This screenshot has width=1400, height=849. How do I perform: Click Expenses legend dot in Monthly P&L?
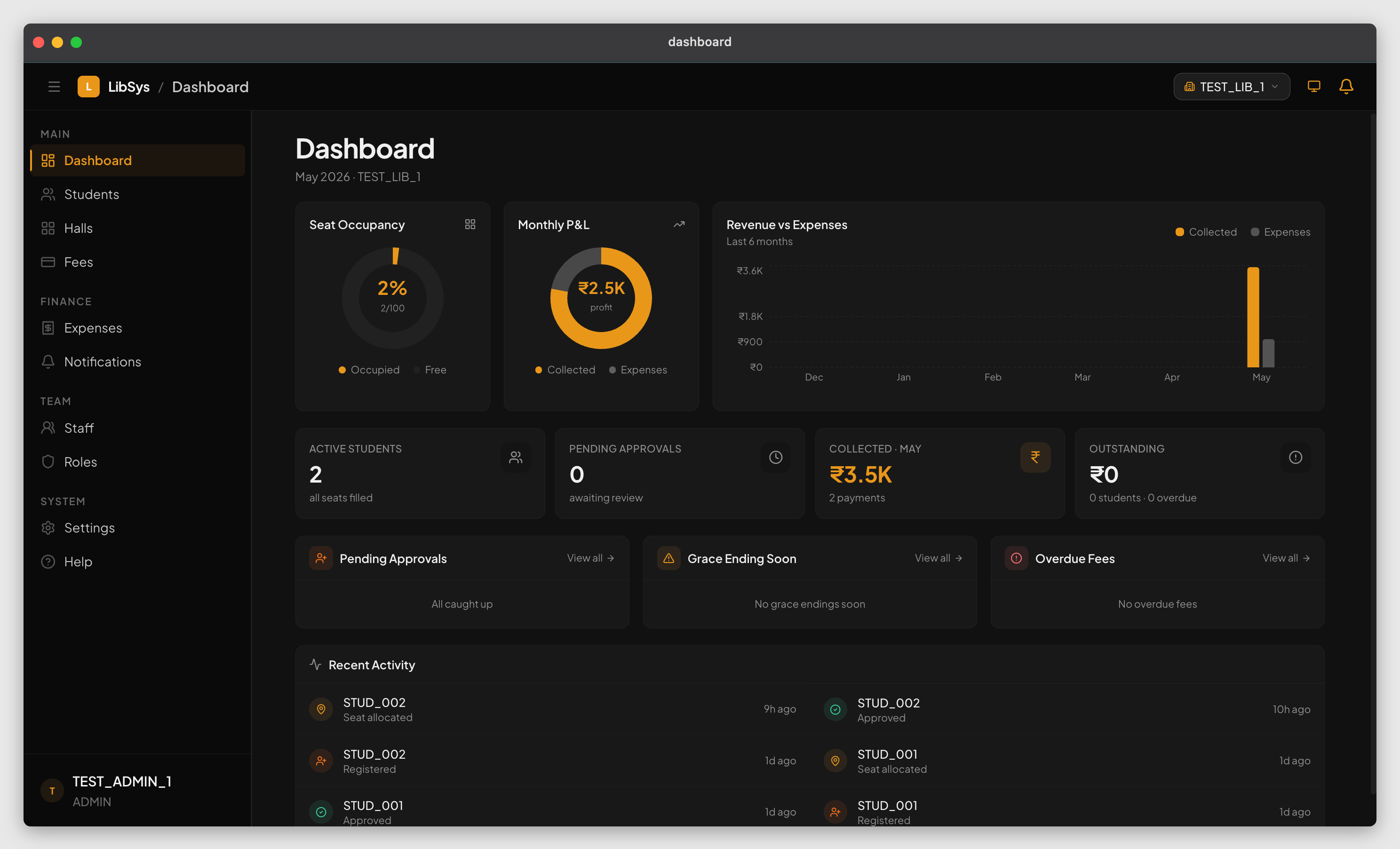612,370
